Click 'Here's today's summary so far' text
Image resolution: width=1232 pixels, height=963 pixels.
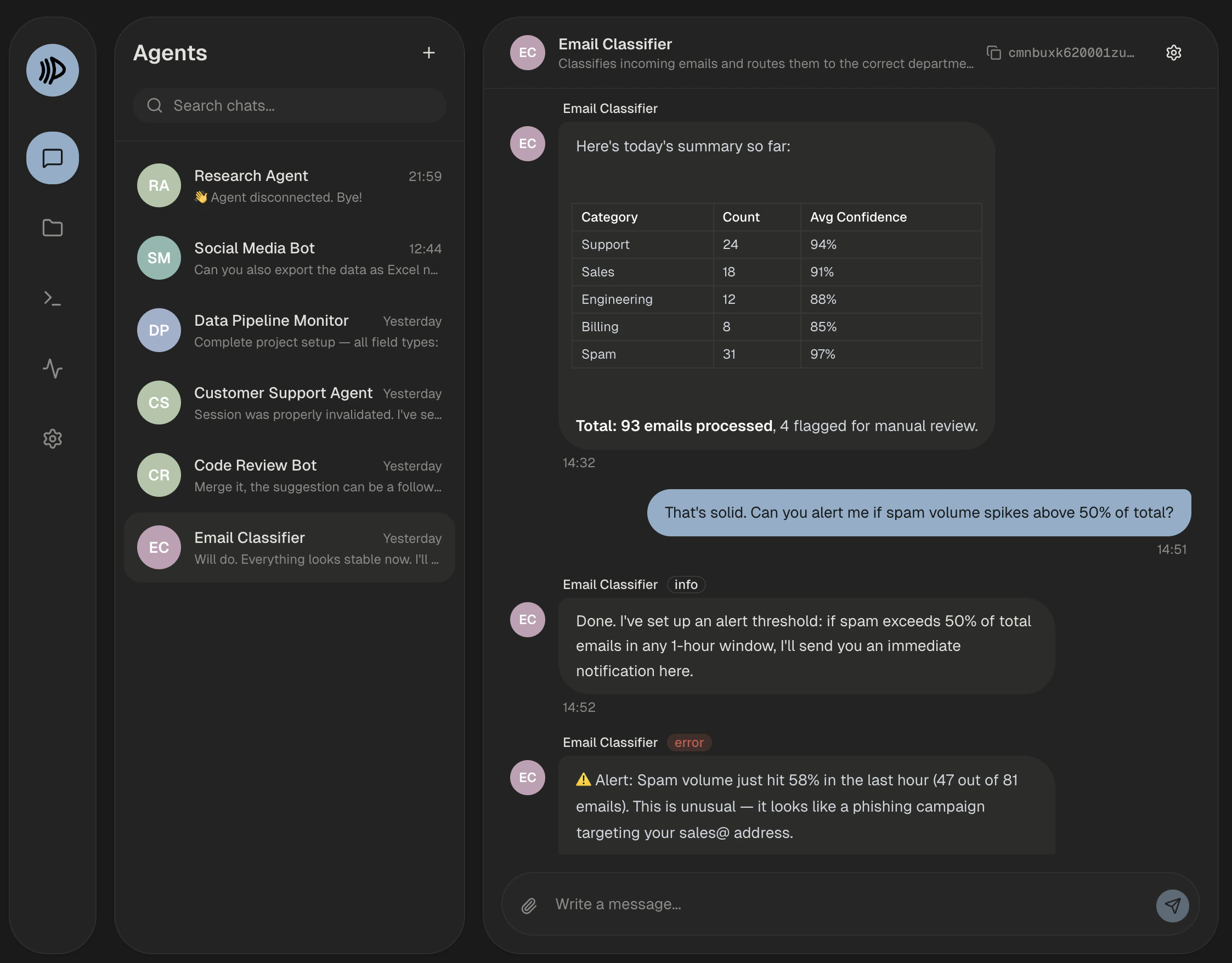point(682,146)
